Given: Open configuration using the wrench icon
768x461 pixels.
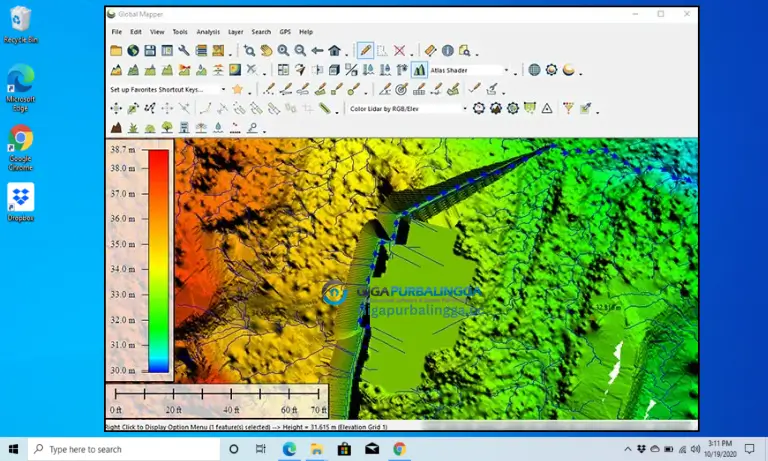Looking at the screenshot, I should [184, 50].
